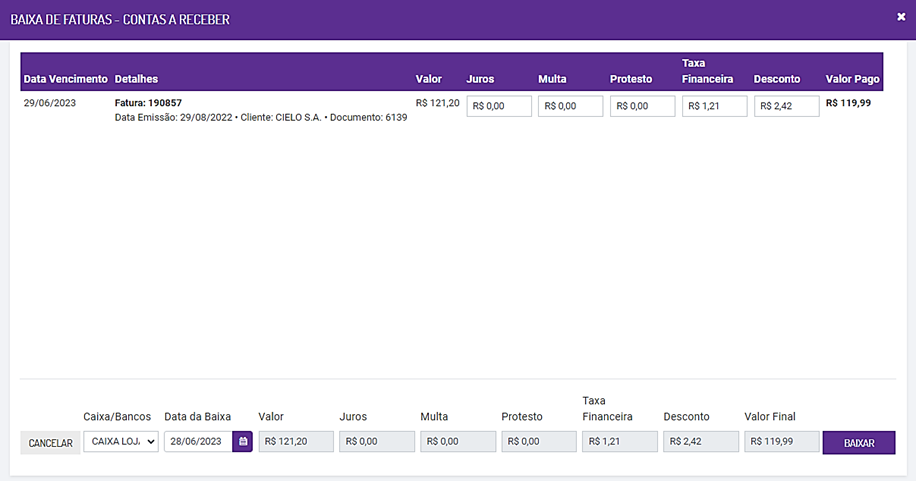This screenshot has width=916, height=481.
Task: Close the Baixa de Faturas dialog
Action: [902, 17]
